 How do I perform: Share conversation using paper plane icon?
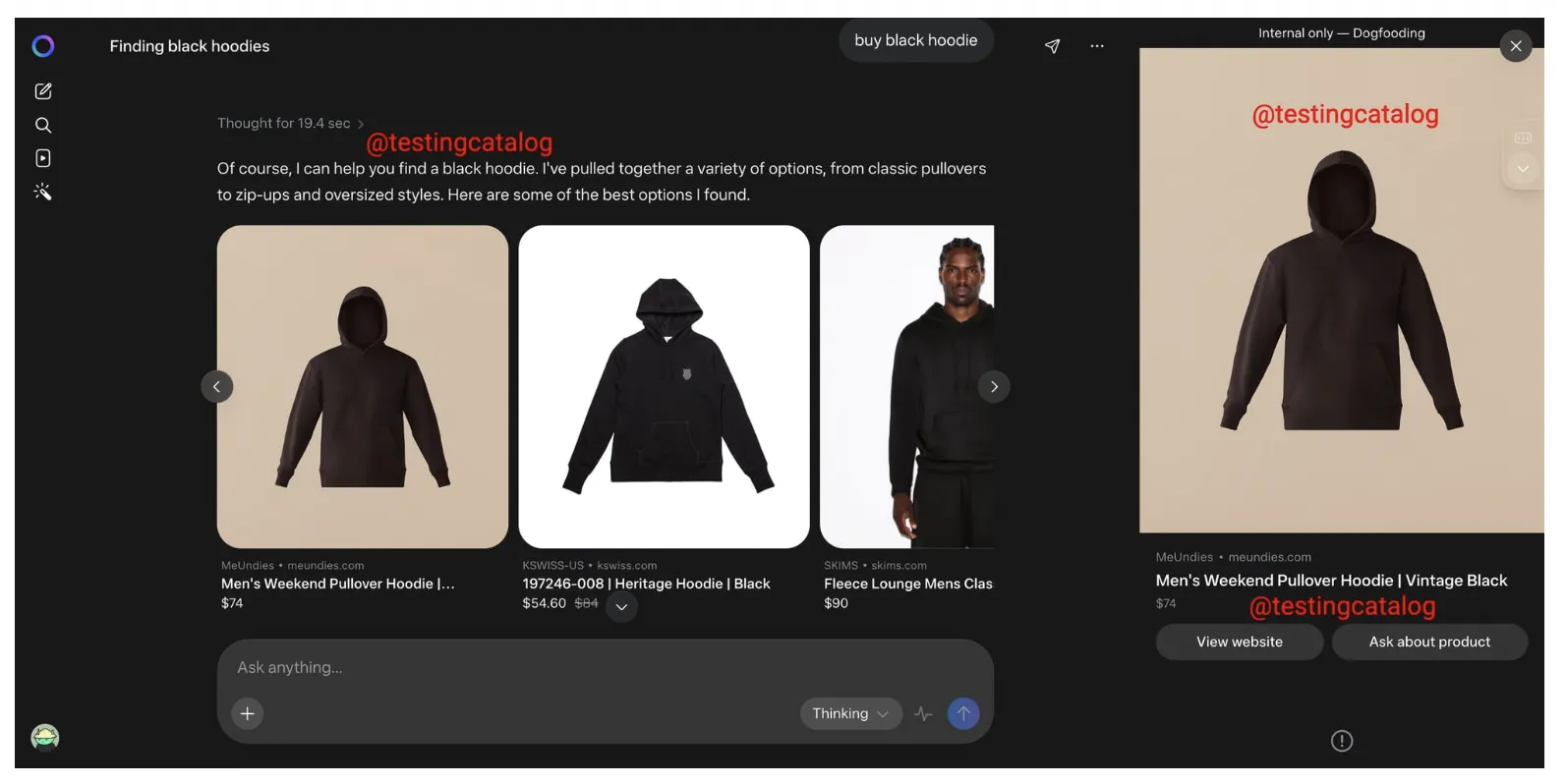point(1052,46)
